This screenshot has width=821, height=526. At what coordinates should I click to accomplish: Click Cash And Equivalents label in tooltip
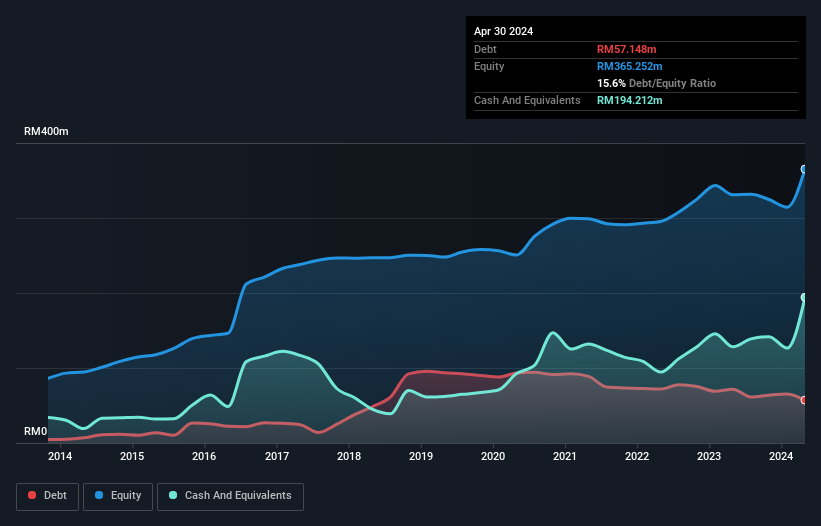click(x=527, y=100)
